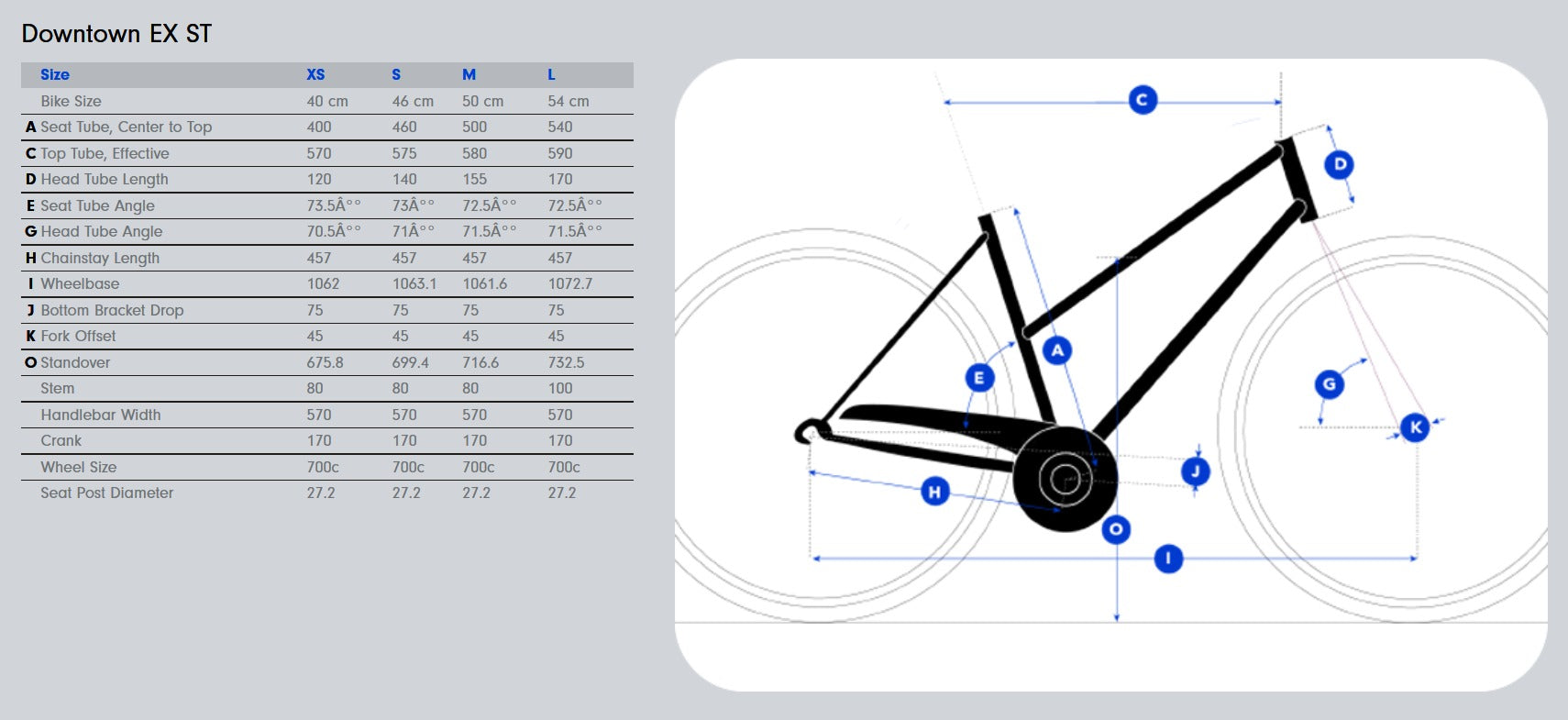Click the blue C marker on the diagram
Screen dimensions: 1568x720
point(1142,100)
